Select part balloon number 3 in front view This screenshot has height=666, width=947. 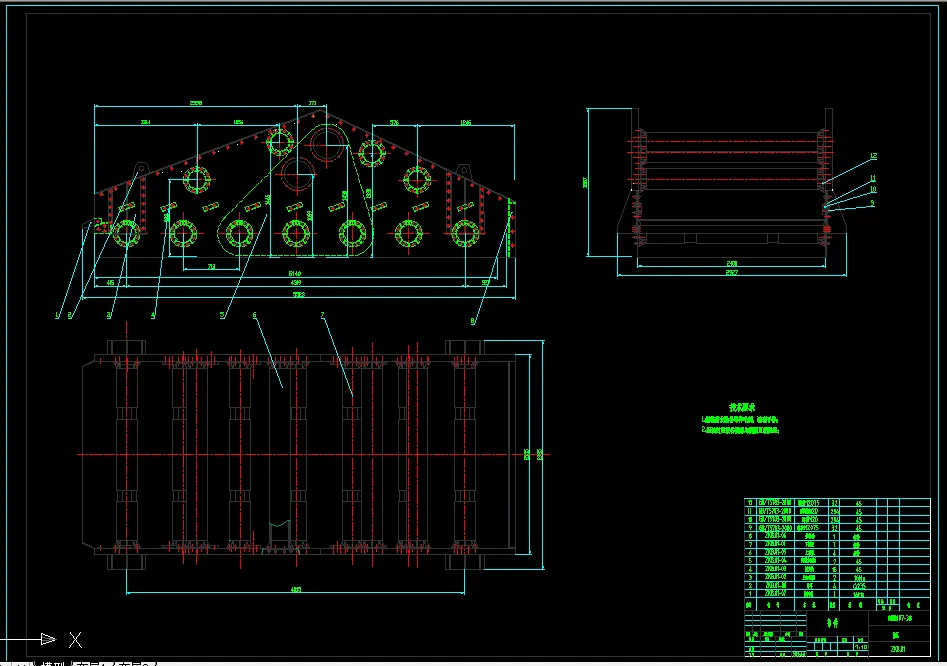pos(109,315)
